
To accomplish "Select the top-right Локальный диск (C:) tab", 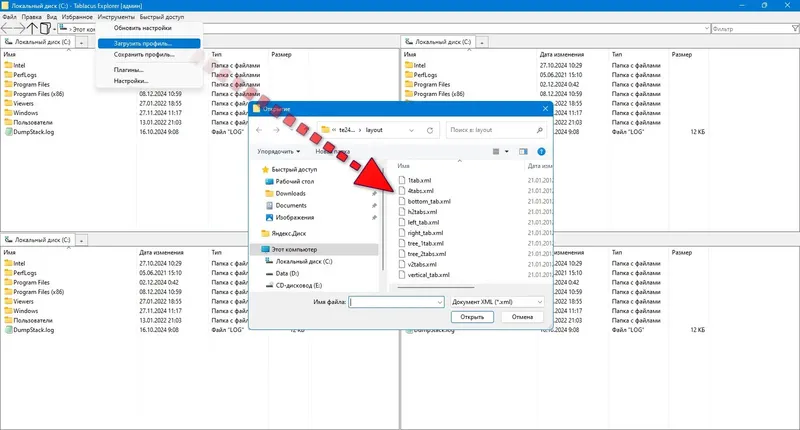I will point(438,42).
